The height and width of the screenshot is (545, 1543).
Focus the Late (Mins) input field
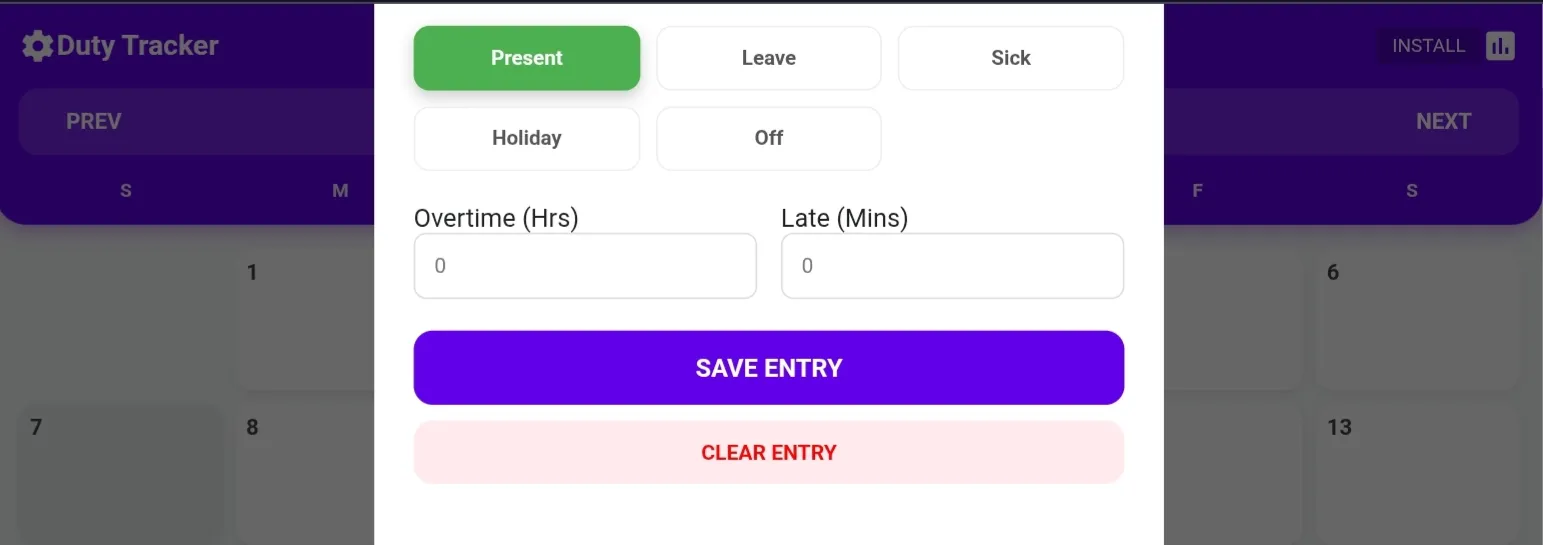click(x=952, y=266)
